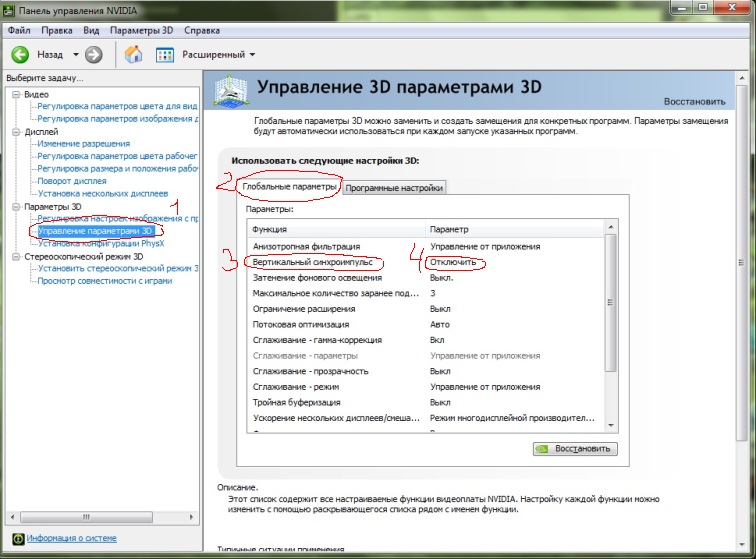This screenshot has height=559, width=756.
Task: Open the Back history dropdown arrow
Action: tap(76, 55)
